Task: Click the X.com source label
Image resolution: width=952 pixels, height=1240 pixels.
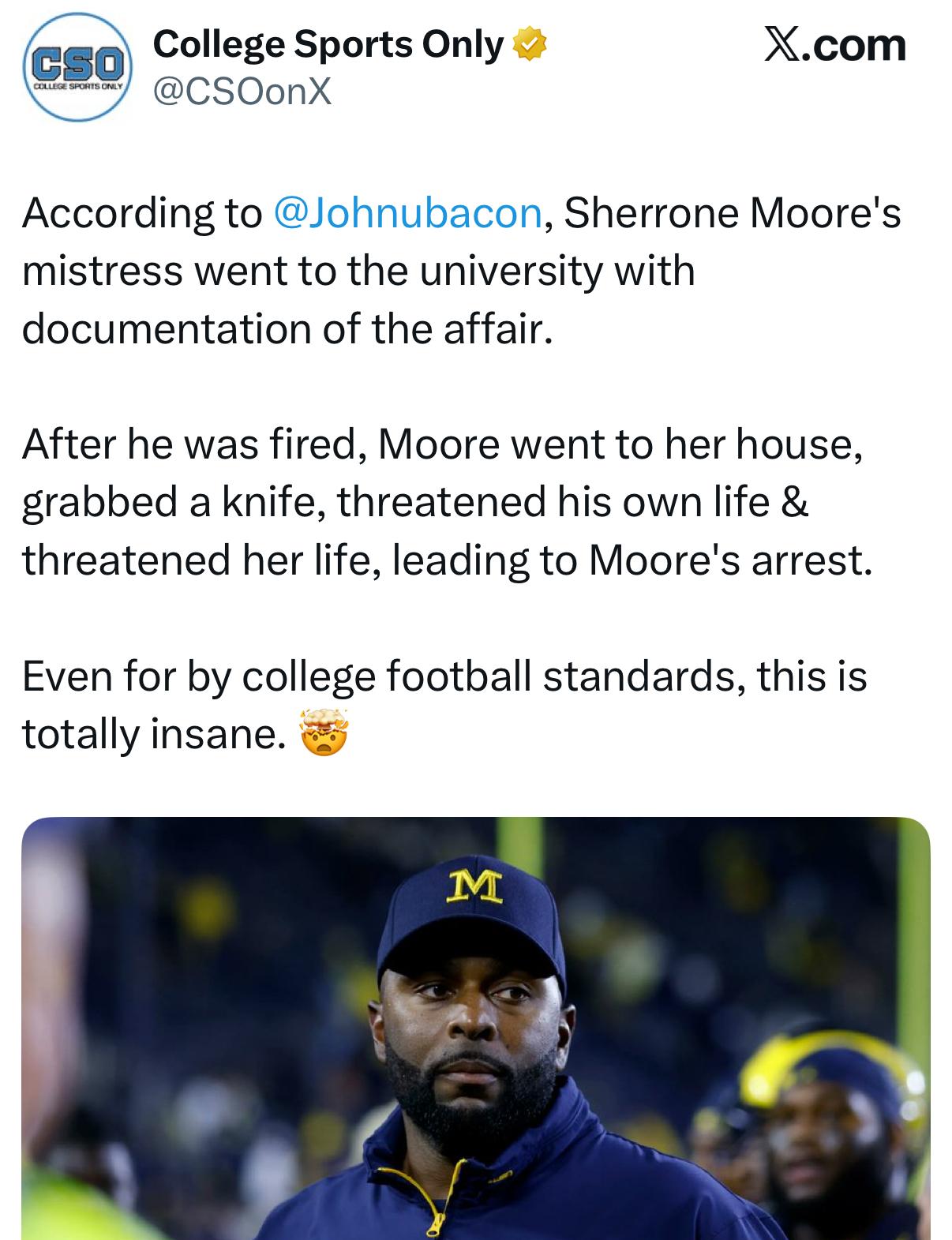Action: [x=834, y=46]
